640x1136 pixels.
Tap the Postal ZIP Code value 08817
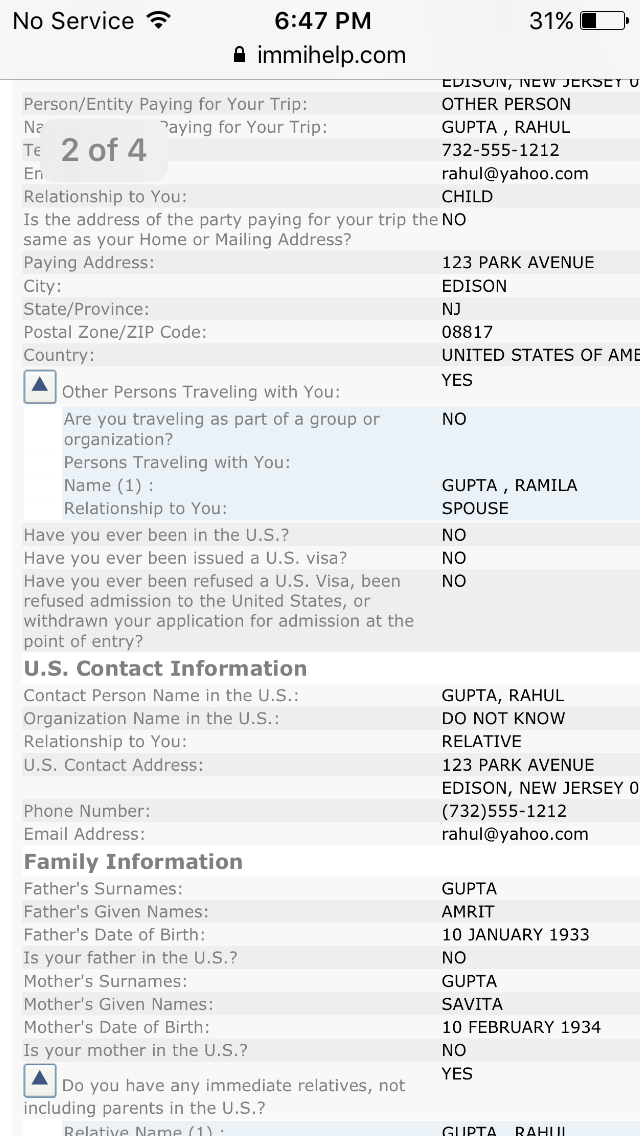[x=467, y=332]
